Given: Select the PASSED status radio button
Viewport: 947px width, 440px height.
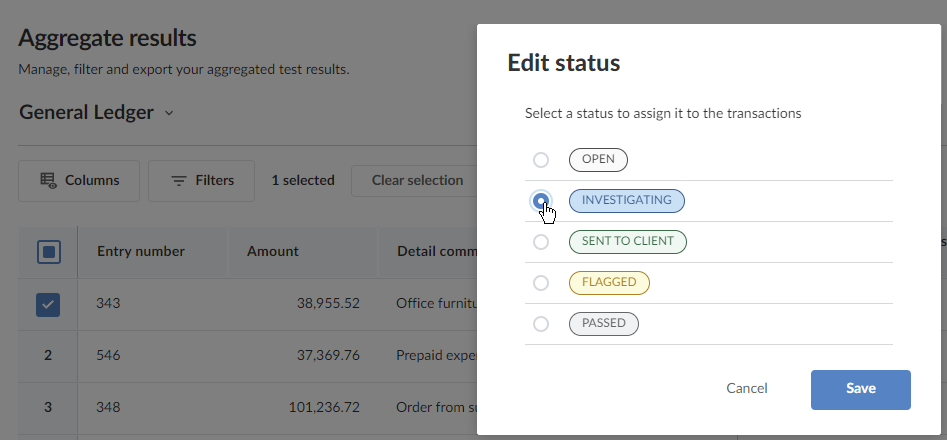Looking at the screenshot, I should click(541, 324).
